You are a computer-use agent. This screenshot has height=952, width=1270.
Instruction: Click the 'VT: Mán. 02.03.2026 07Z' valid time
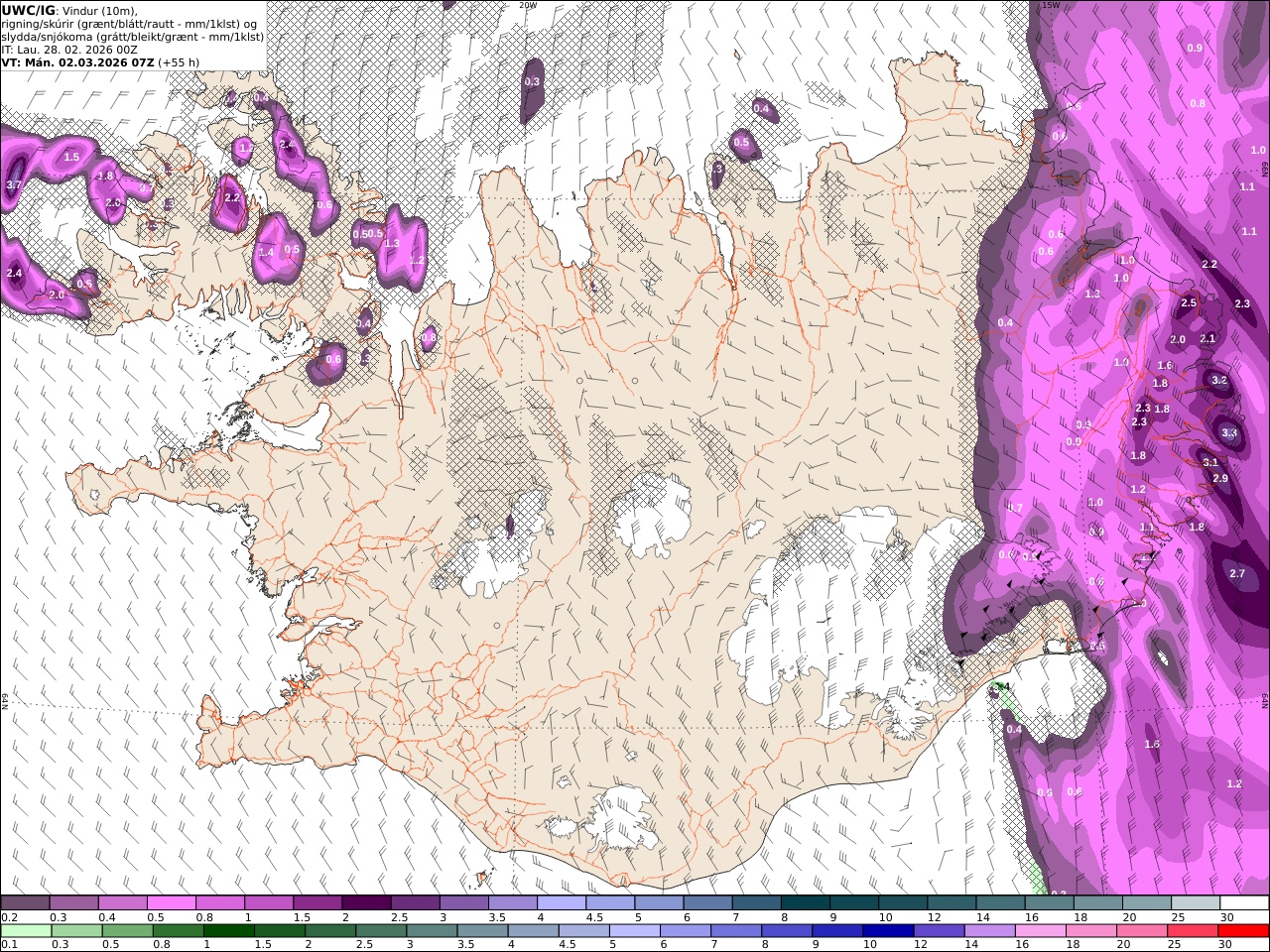tap(77, 61)
